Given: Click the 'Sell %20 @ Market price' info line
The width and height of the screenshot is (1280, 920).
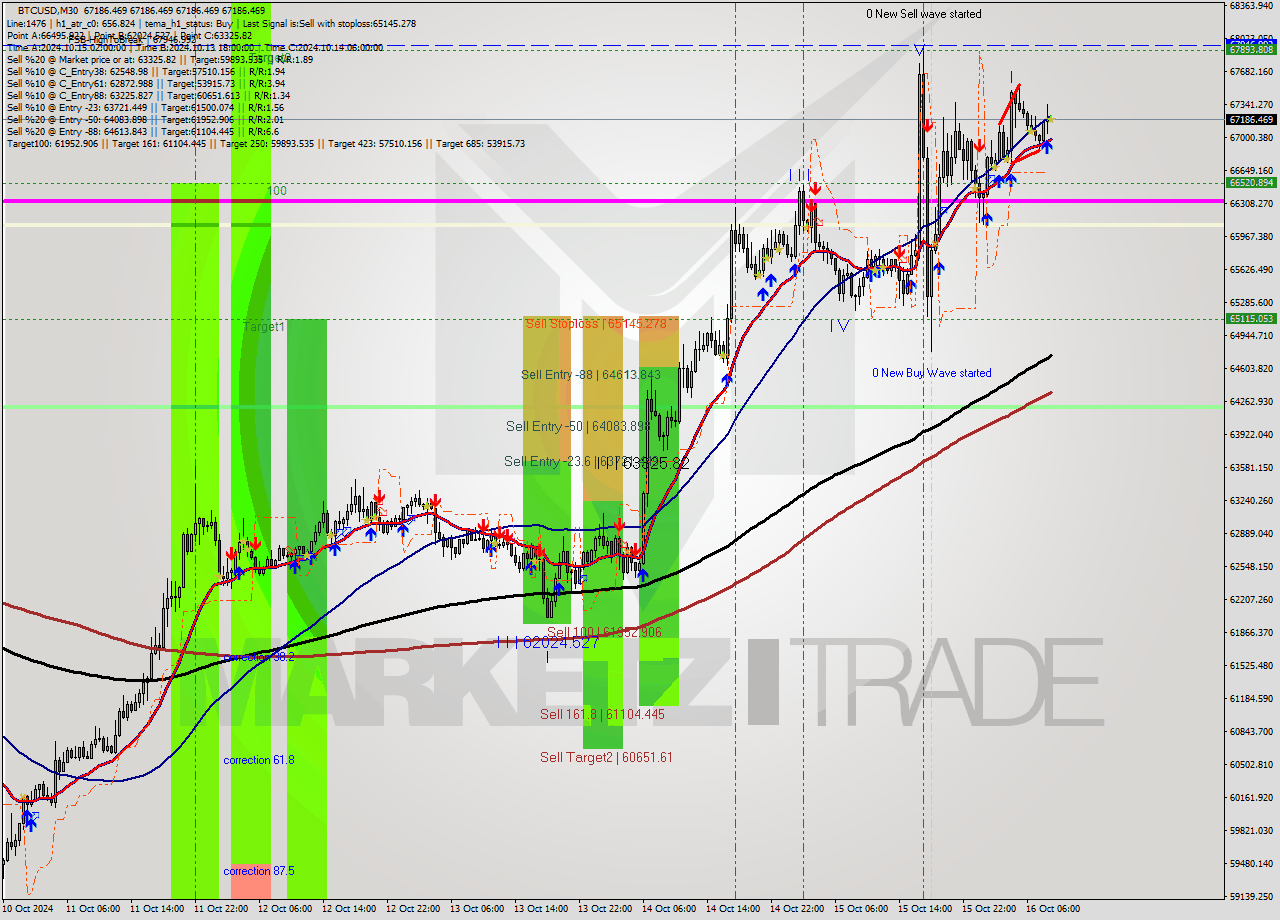Looking at the screenshot, I should [x=160, y=59].
